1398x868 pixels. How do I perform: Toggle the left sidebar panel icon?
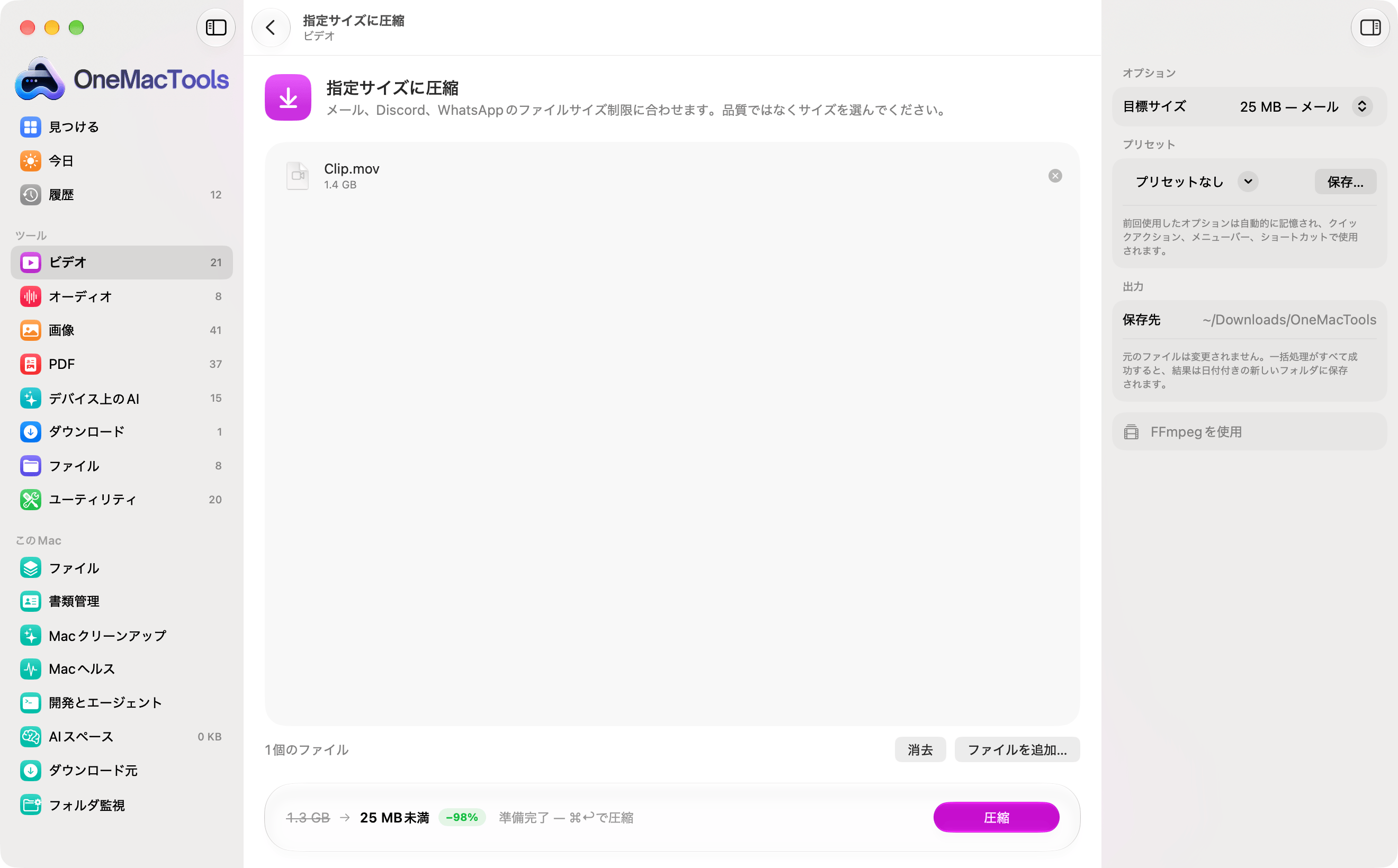click(x=216, y=28)
